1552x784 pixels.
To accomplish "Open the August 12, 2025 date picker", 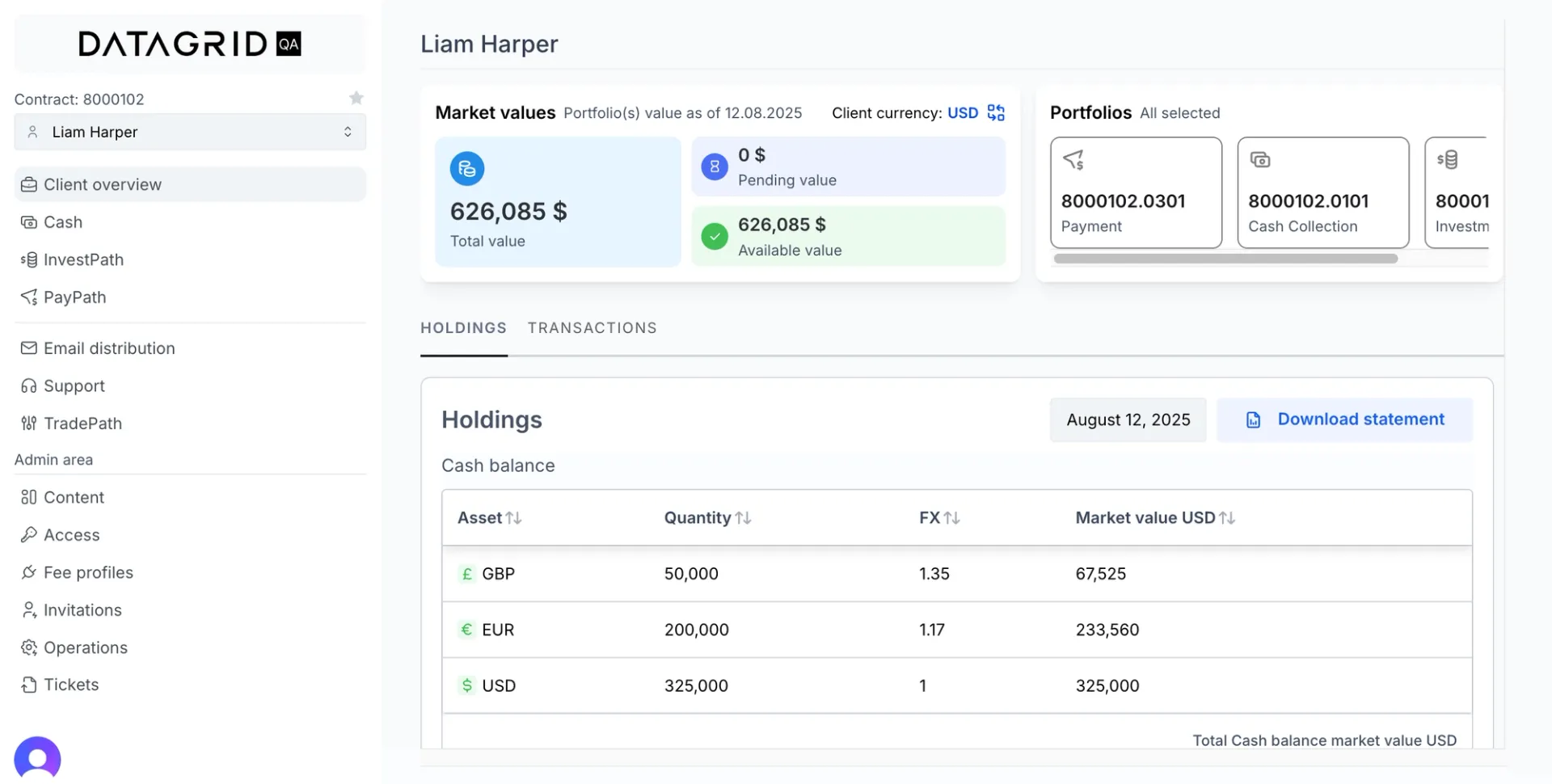I will click(1128, 419).
